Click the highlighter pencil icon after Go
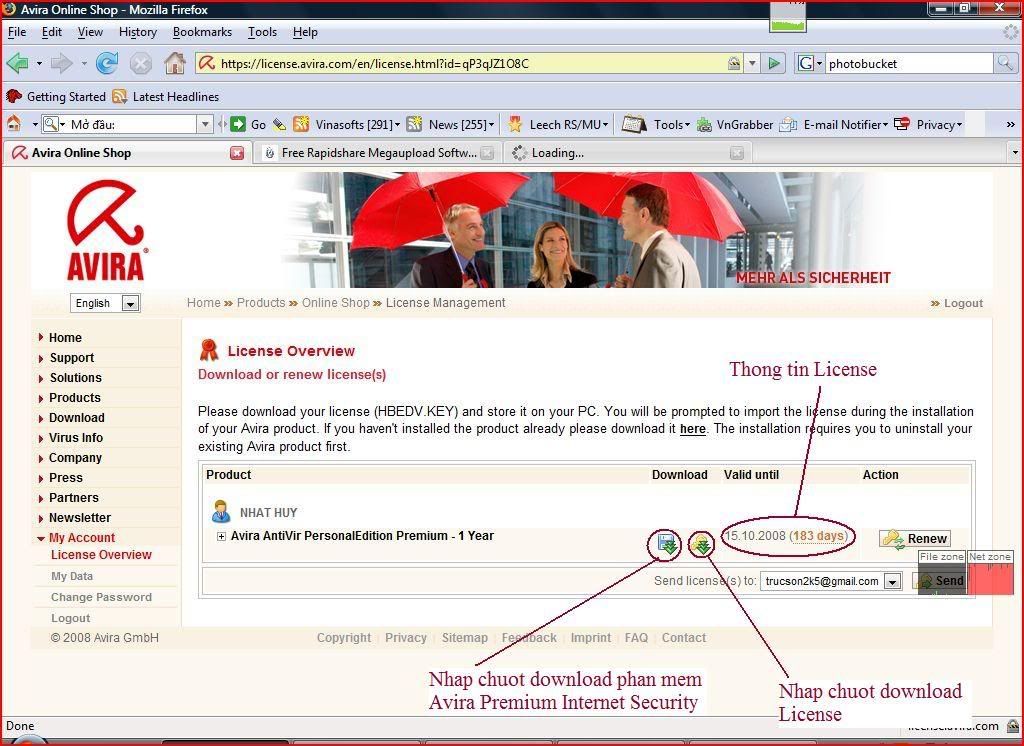 (280, 124)
